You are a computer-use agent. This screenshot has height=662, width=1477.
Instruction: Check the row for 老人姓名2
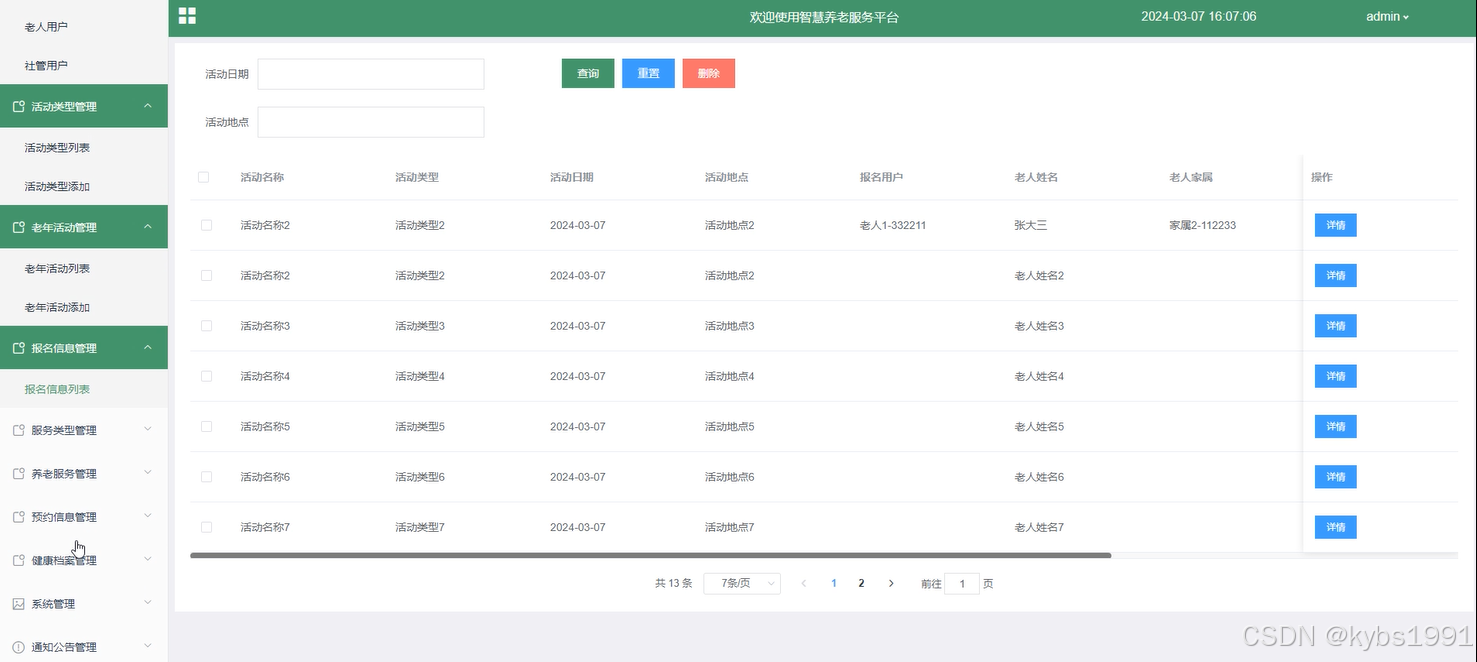tap(207, 275)
